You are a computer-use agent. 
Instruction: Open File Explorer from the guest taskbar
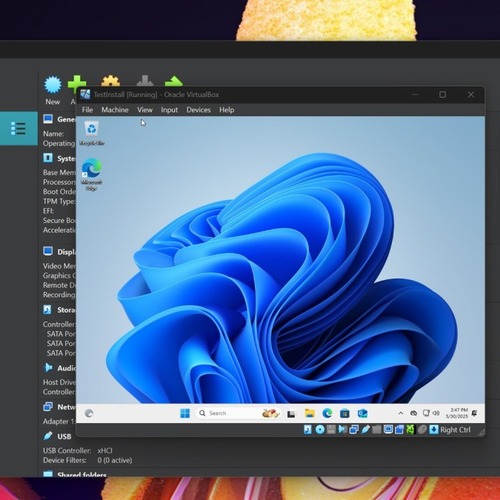point(310,413)
